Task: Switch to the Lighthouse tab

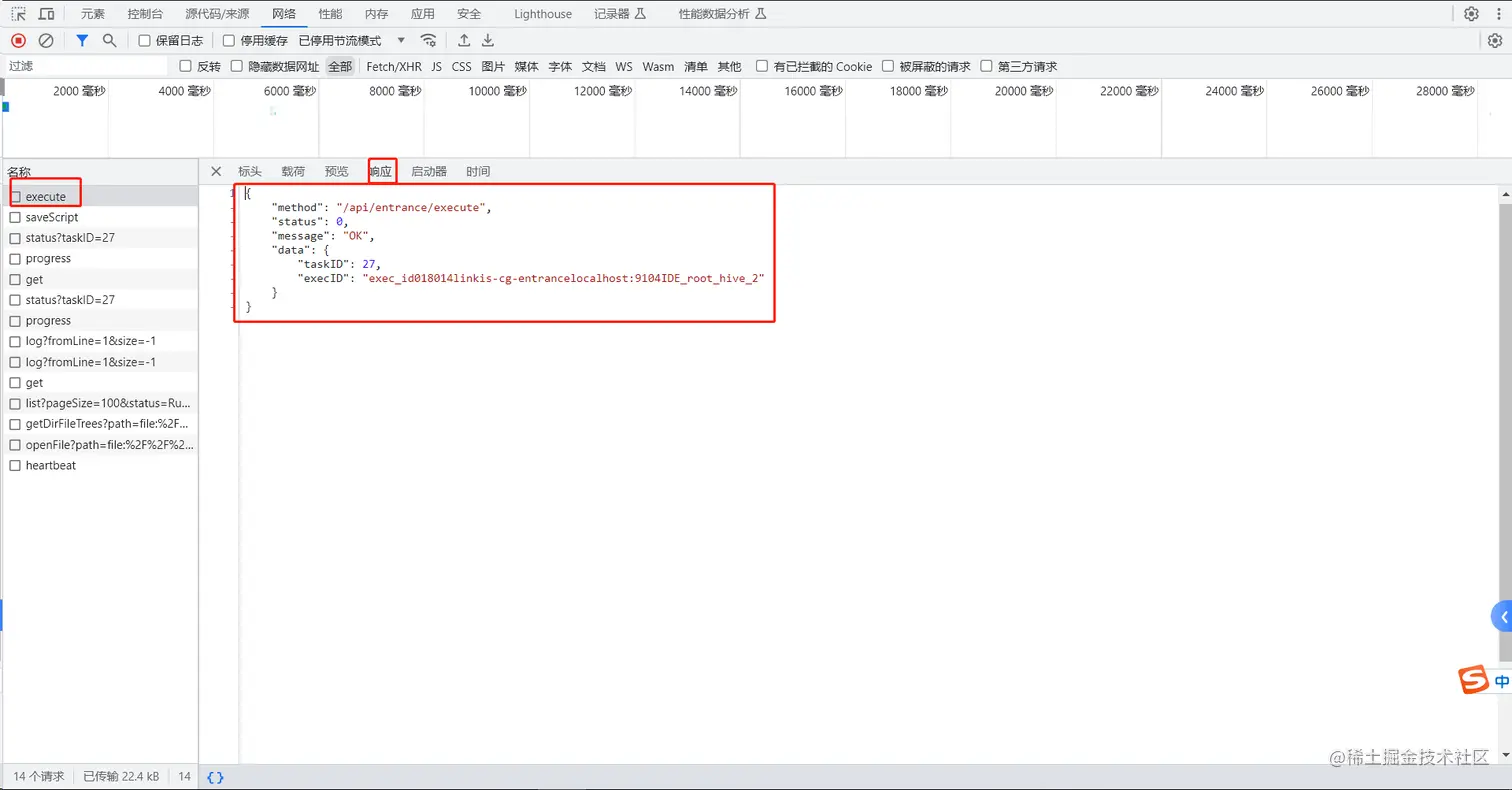Action: click(543, 14)
